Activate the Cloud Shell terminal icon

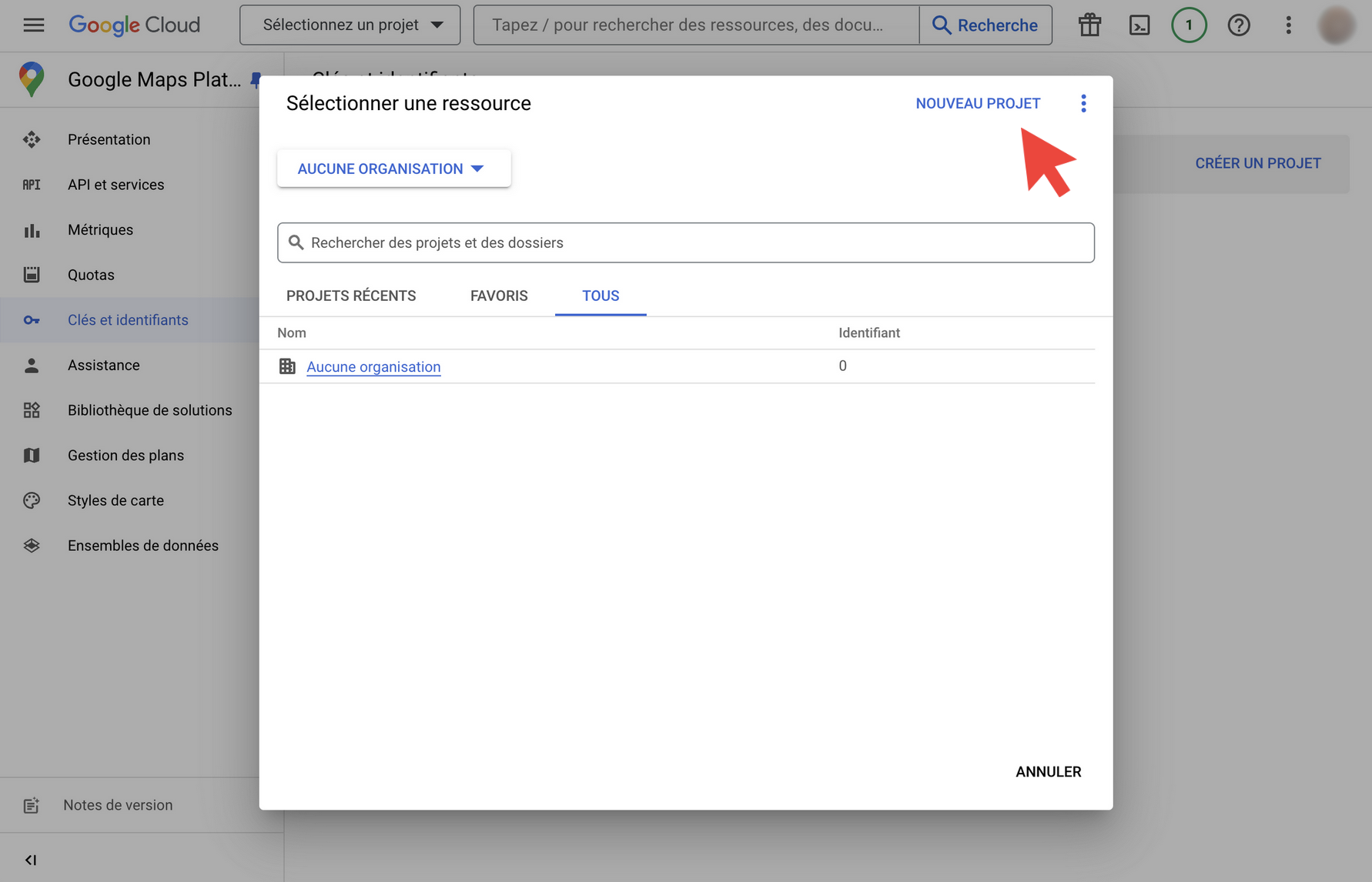tap(1139, 25)
